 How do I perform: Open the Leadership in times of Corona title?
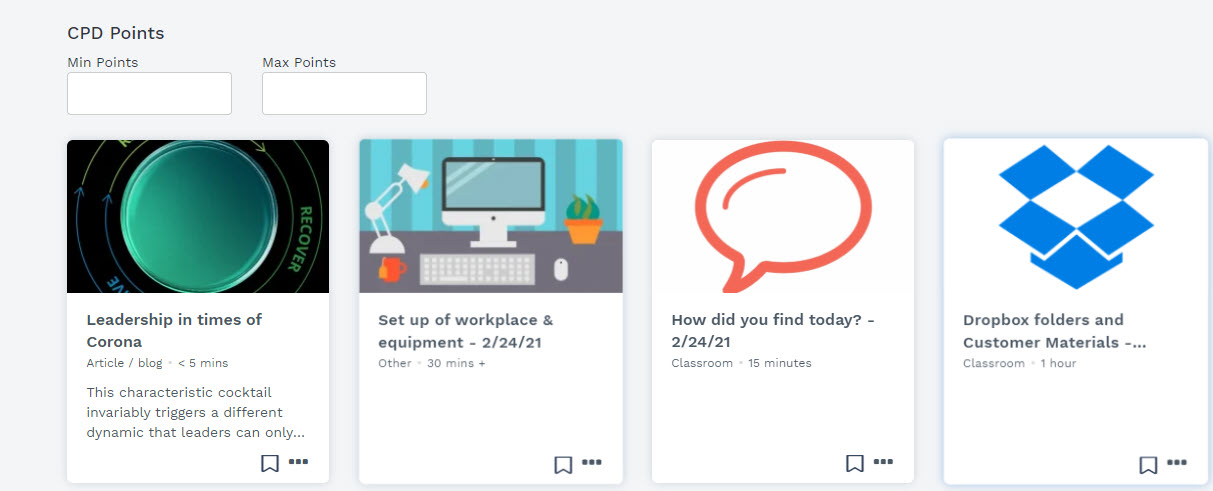(174, 330)
